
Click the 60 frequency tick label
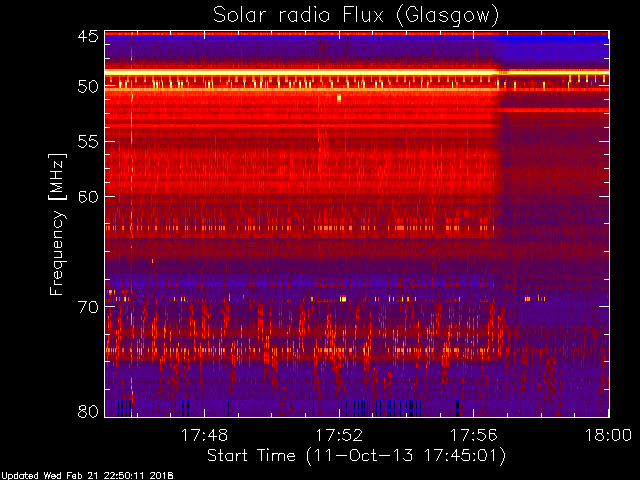pyautogui.click(x=88, y=197)
